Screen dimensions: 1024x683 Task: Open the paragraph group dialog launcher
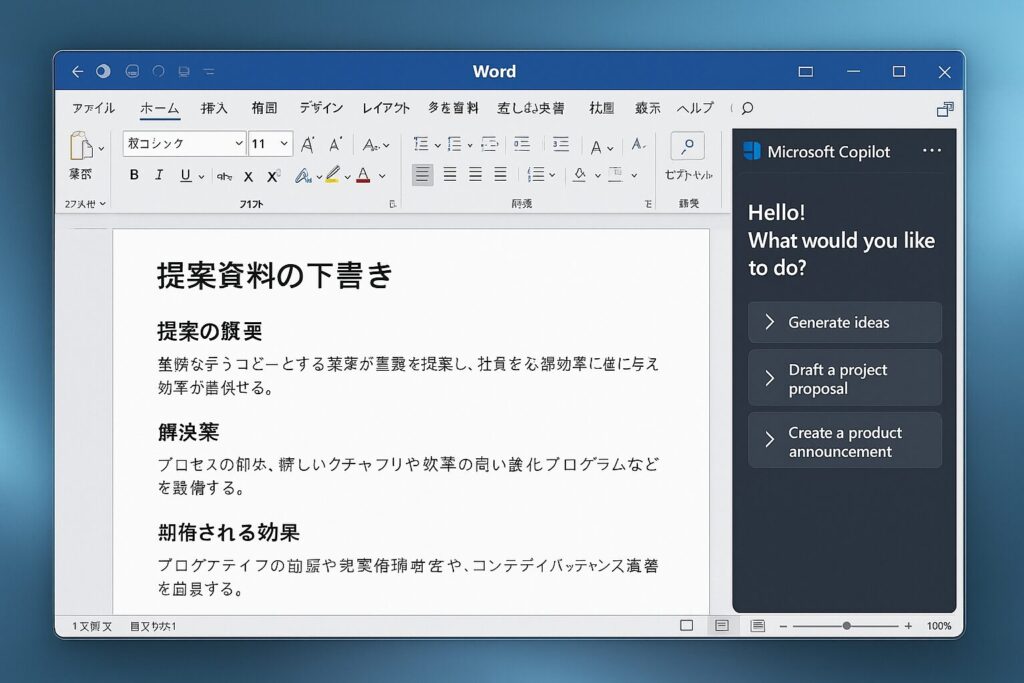point(648,204)
